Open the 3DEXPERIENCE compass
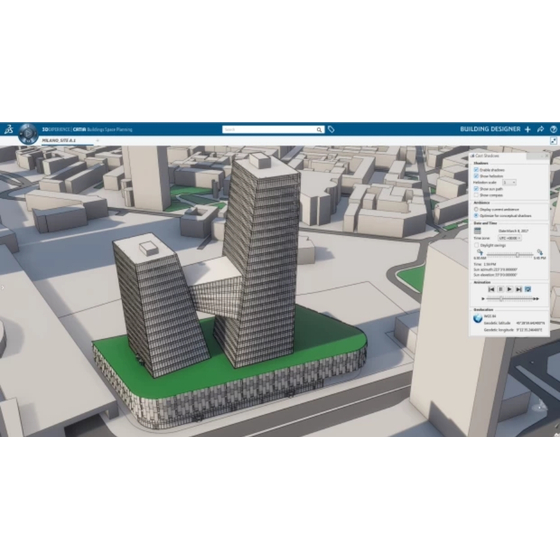The image size is (560, 560). (28, 134)
